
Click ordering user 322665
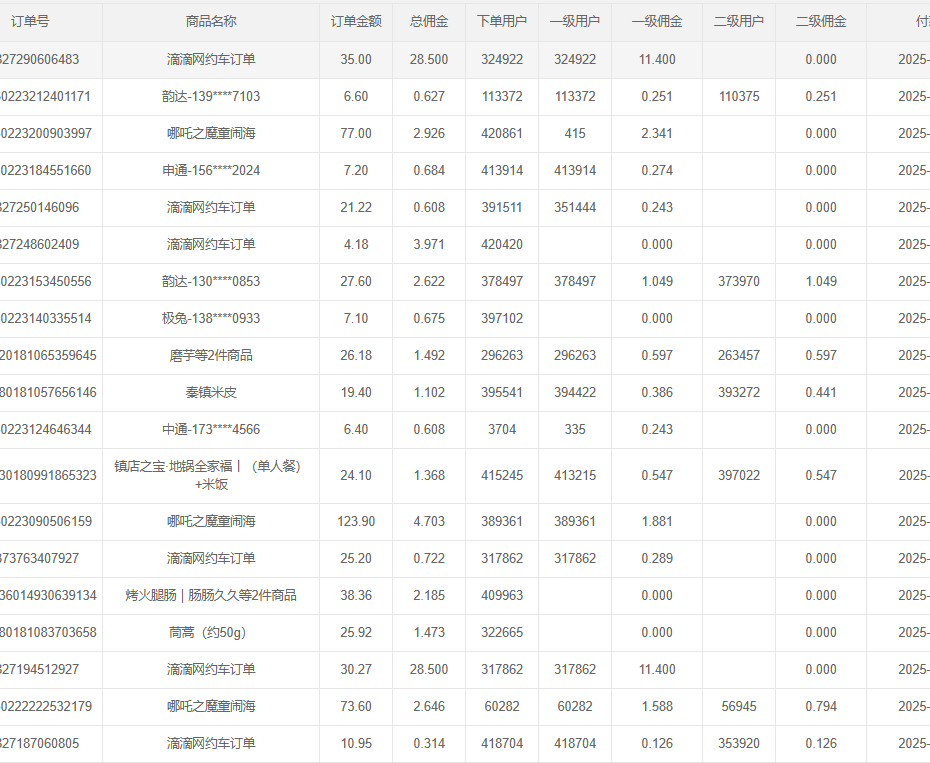pyautogui.click(x=502, y=632)
